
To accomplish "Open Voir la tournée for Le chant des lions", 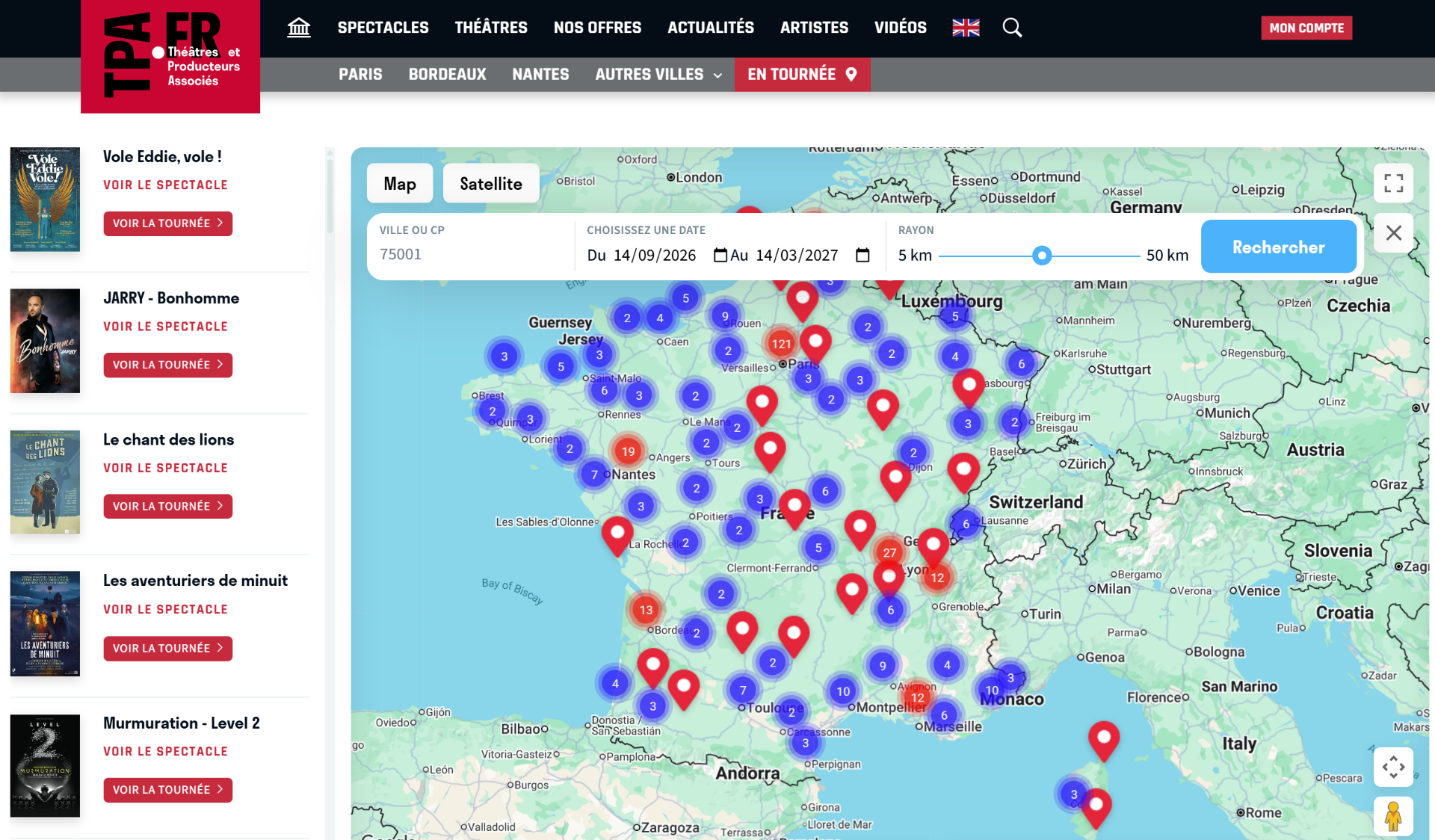I will 167,507.
